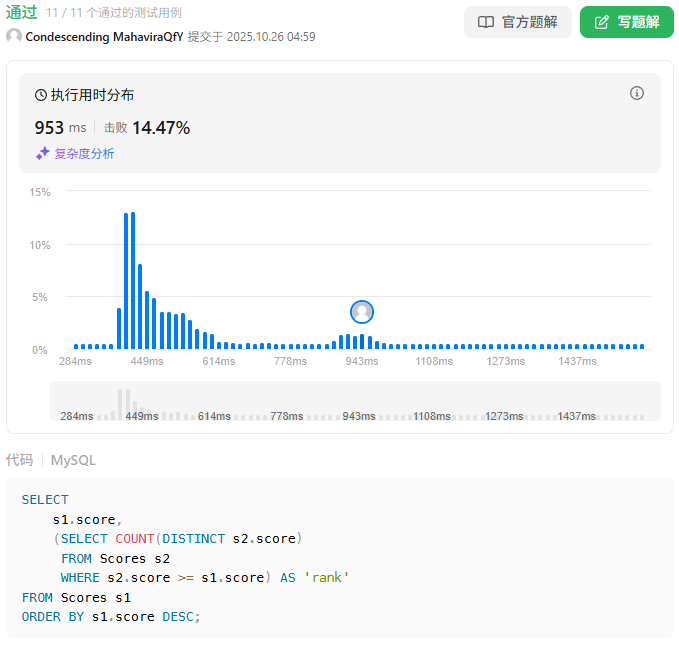Click the 击败 14.47% statistic
Image resolution: width=679 pixels, height=647 pixels.
(x=147, y=128)
